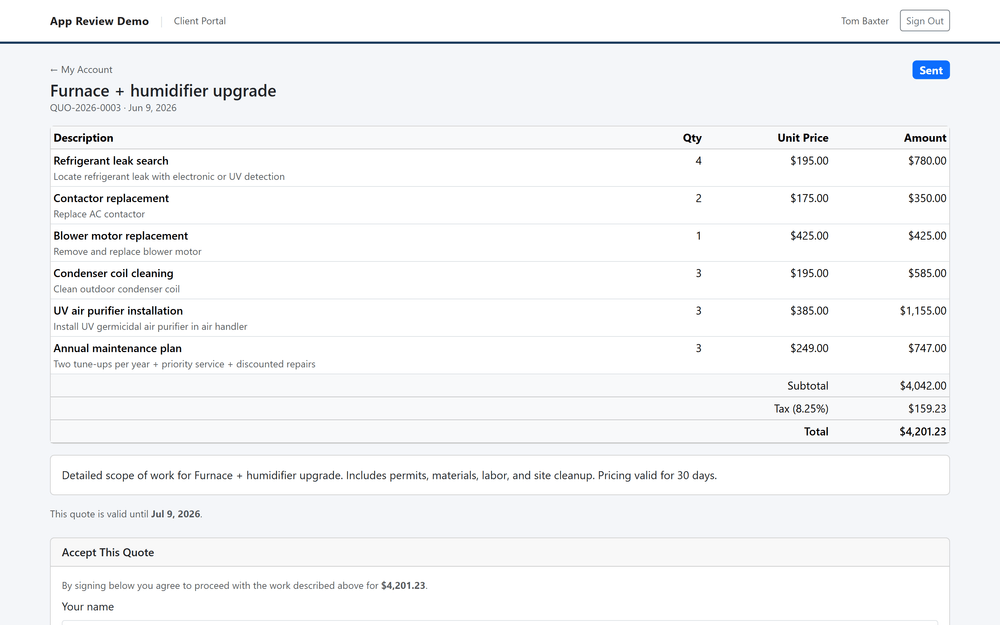Click the Two tune-ups per year description

(x=184, y=364)
